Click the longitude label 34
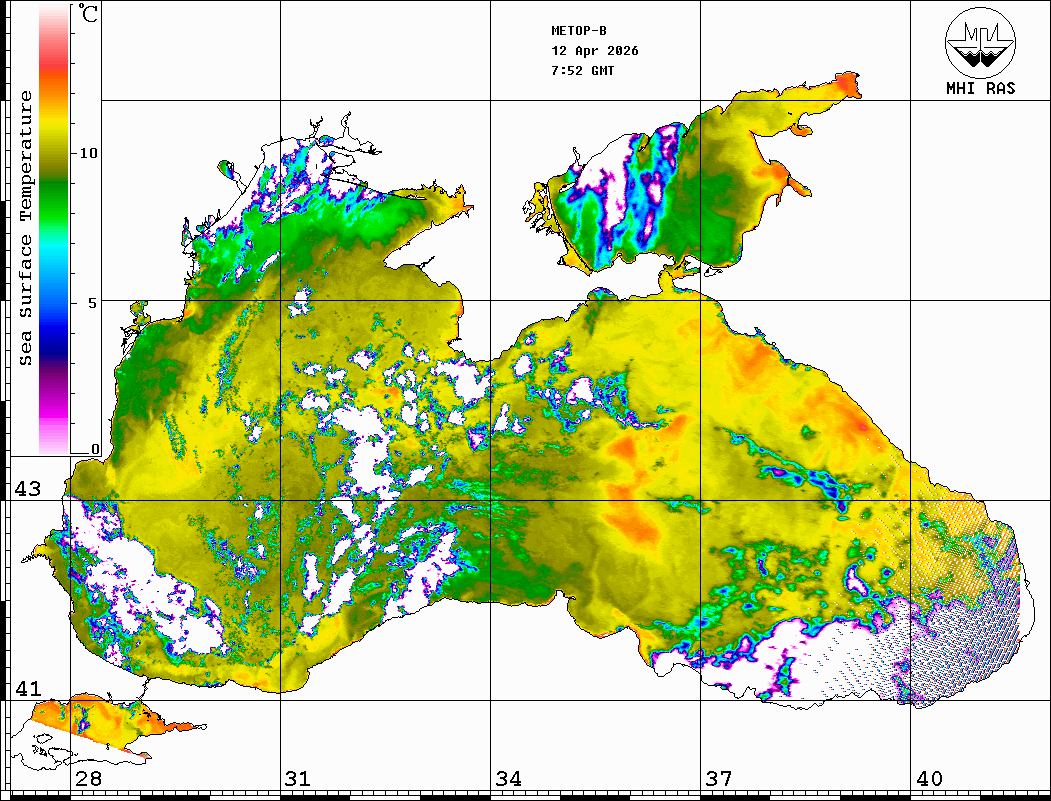The image size is (1051, 801). 508,779
